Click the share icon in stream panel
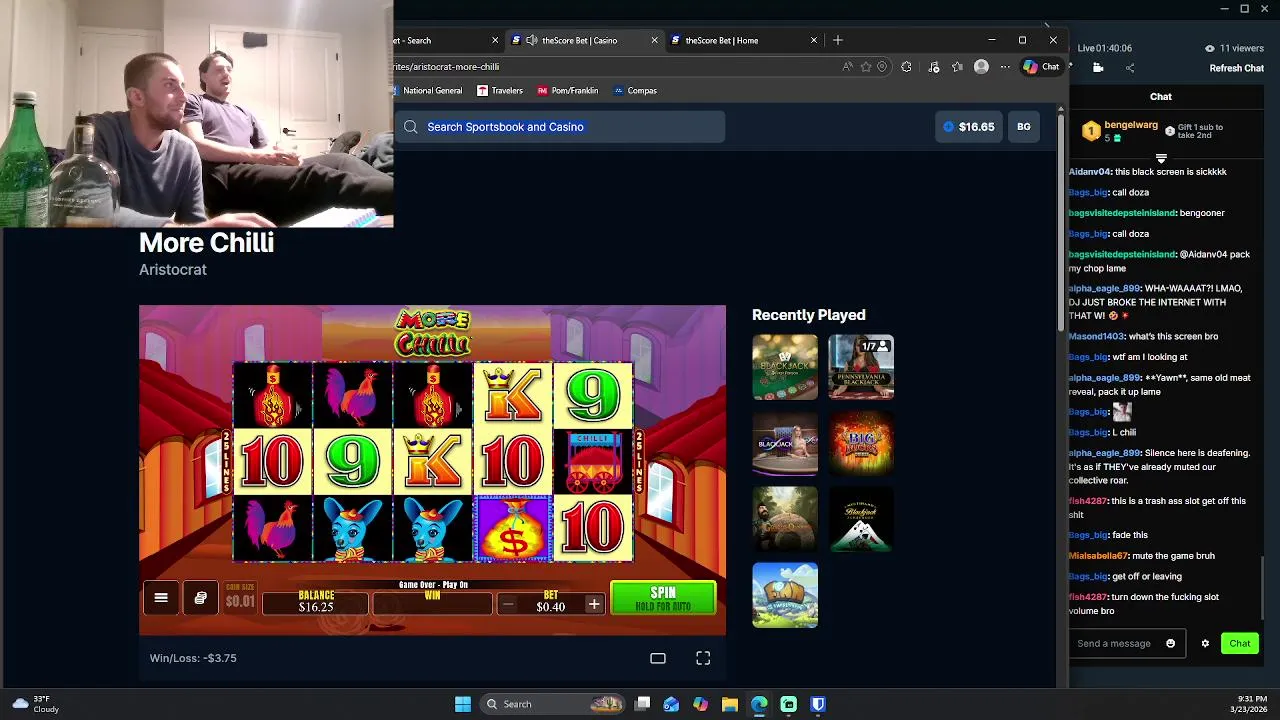The width and height of the screenshot is (1280, 720). click(x=1130, y=68)
